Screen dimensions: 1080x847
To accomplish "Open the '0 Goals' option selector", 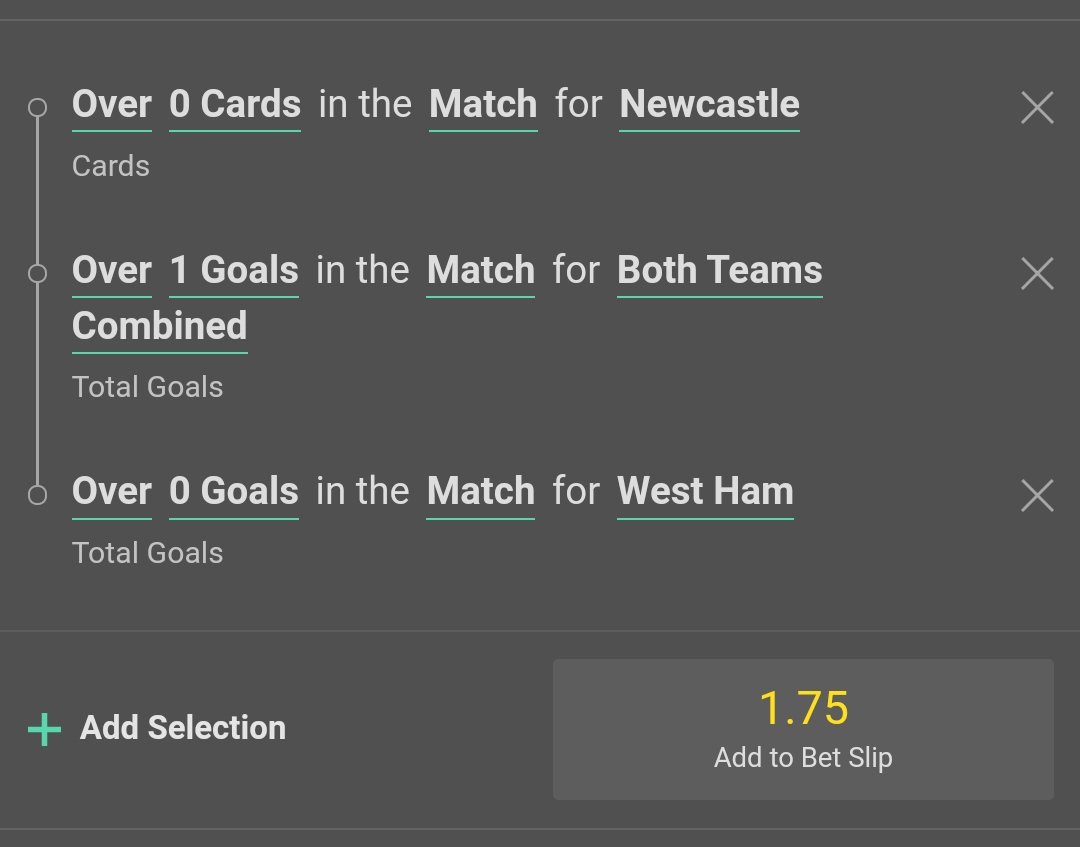I will pos(233,493).
